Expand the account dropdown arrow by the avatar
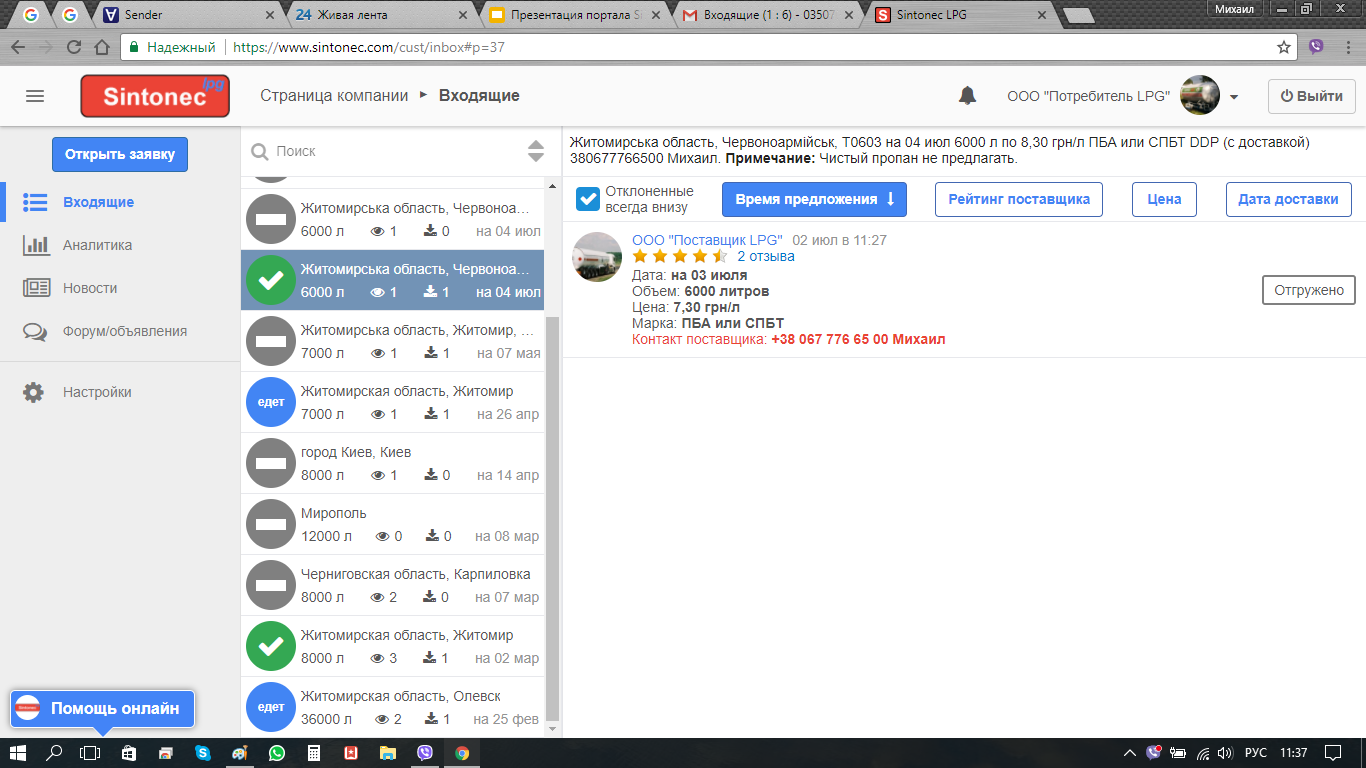 (1234, 97)
